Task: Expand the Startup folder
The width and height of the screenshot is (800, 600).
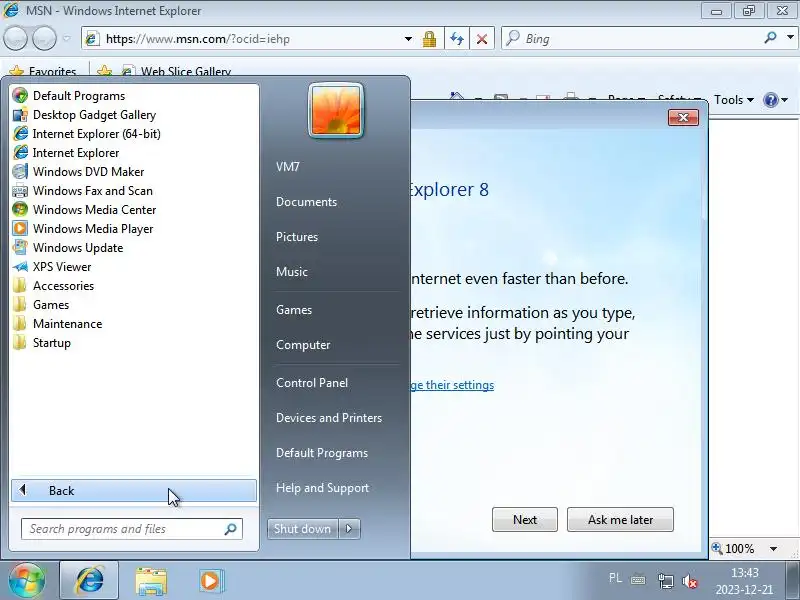Action: [41, 343]
